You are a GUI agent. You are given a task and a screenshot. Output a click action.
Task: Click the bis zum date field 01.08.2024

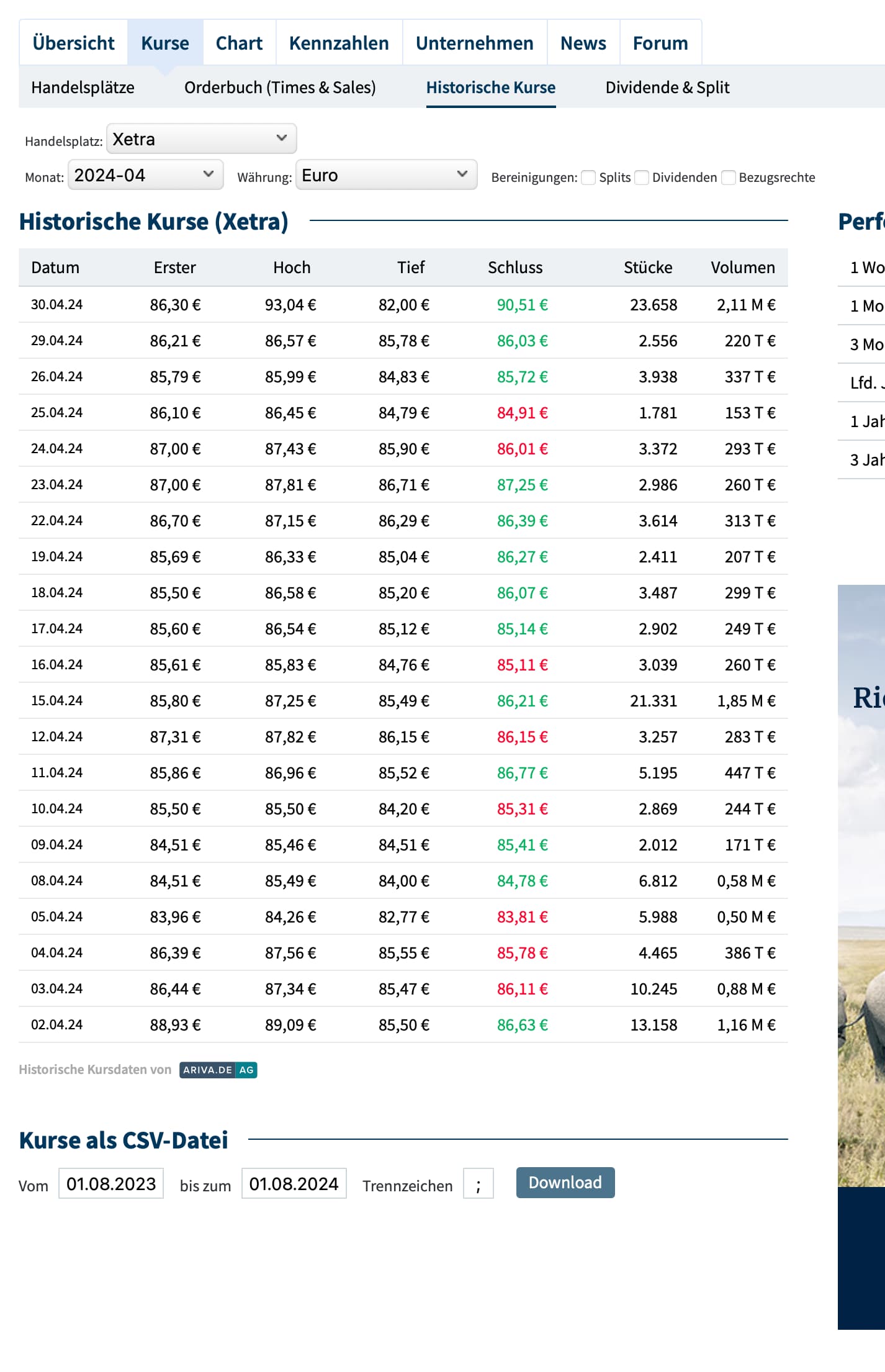coord(294,1183)
